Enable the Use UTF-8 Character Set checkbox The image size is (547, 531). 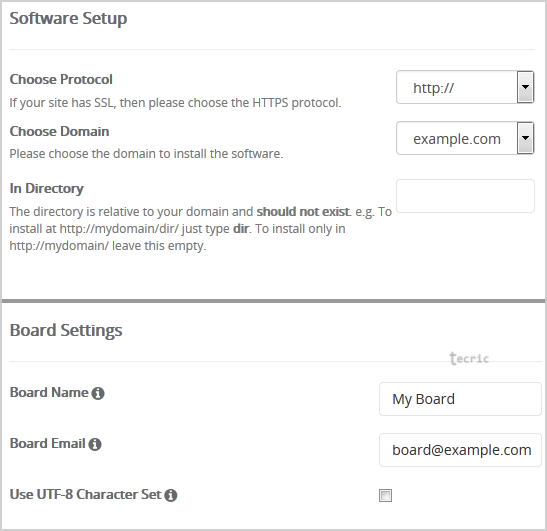point(385,495)
